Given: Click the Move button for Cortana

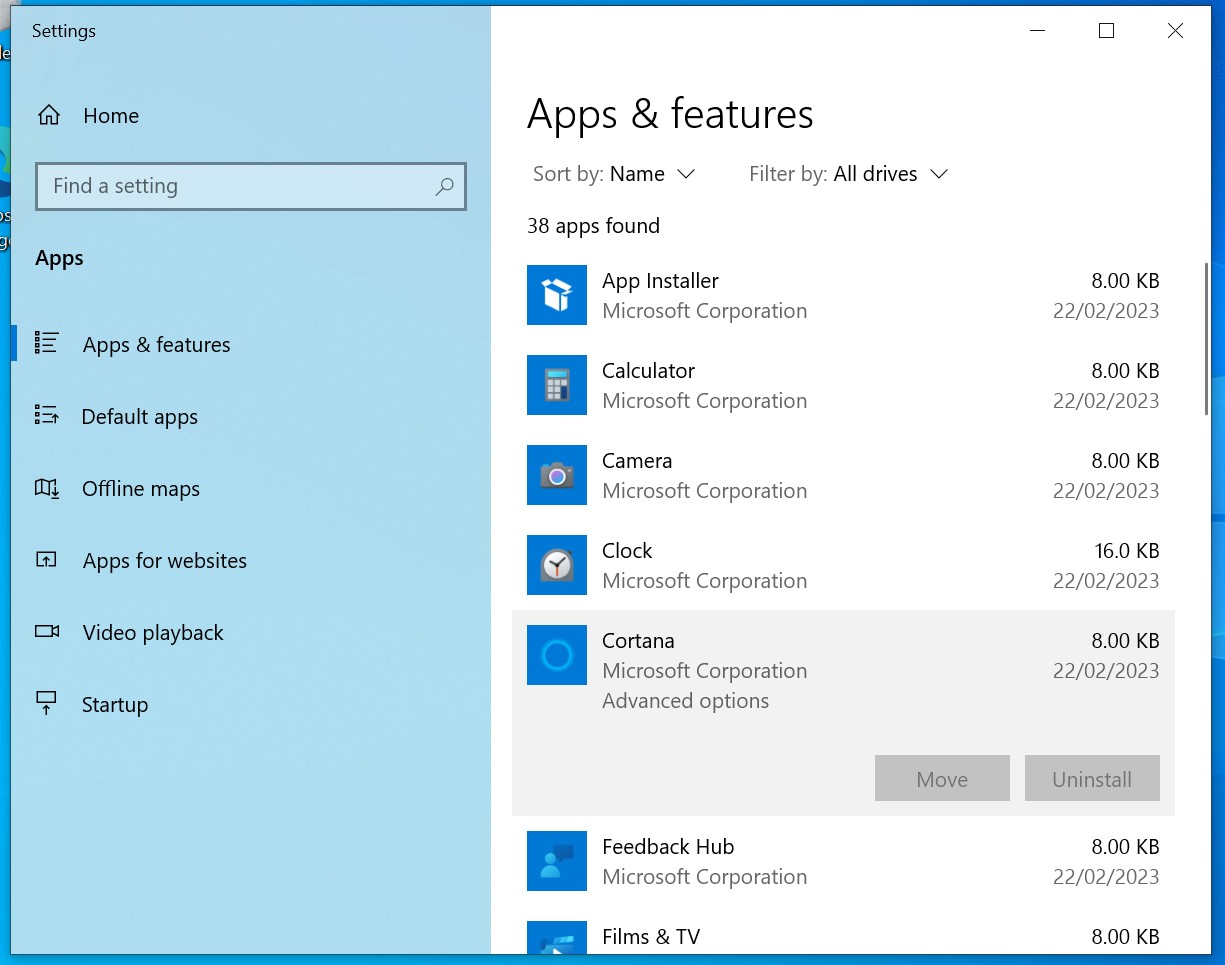Looking at the screenshot, I should point(942,778).
